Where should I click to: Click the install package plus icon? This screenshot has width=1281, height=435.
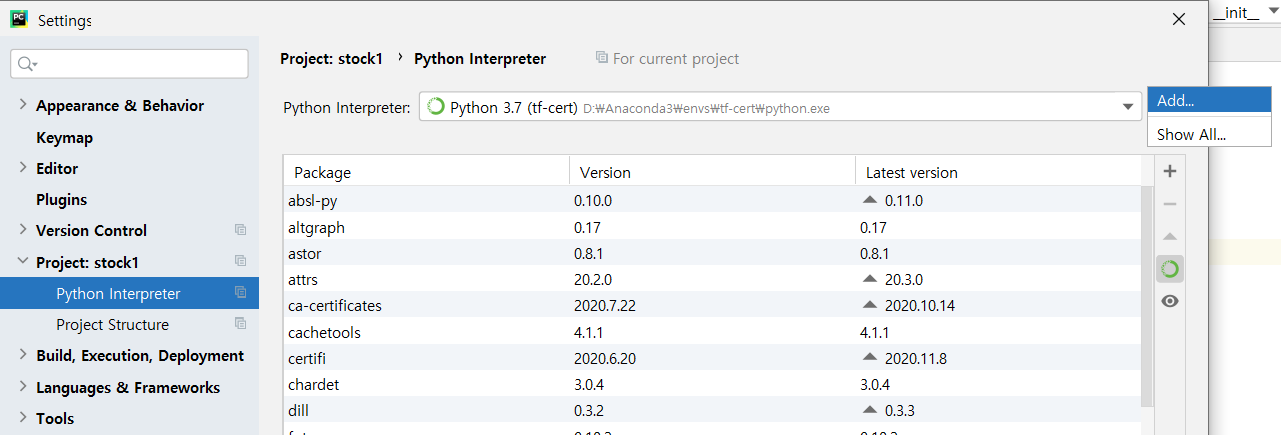1170,171
